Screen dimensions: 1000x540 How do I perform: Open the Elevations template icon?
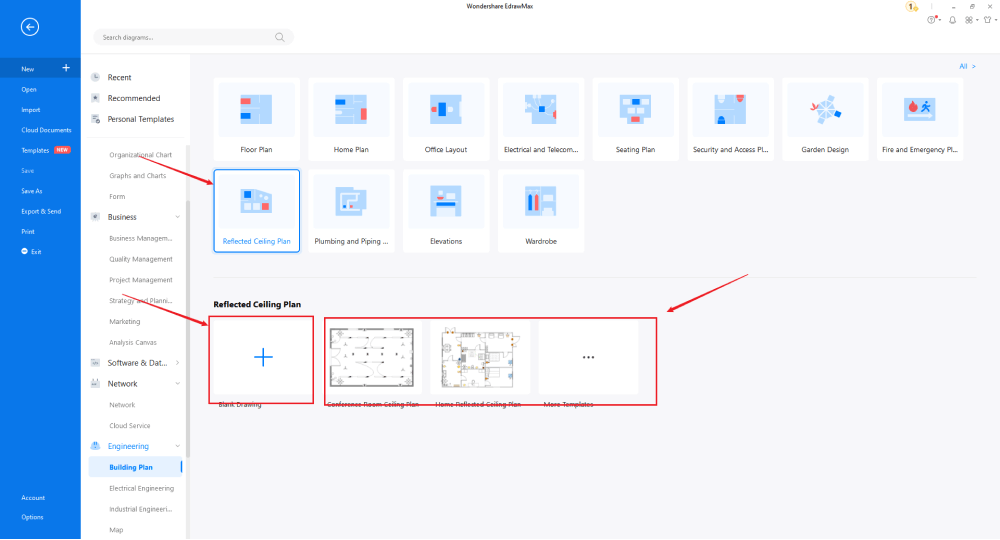click(446, 201)
